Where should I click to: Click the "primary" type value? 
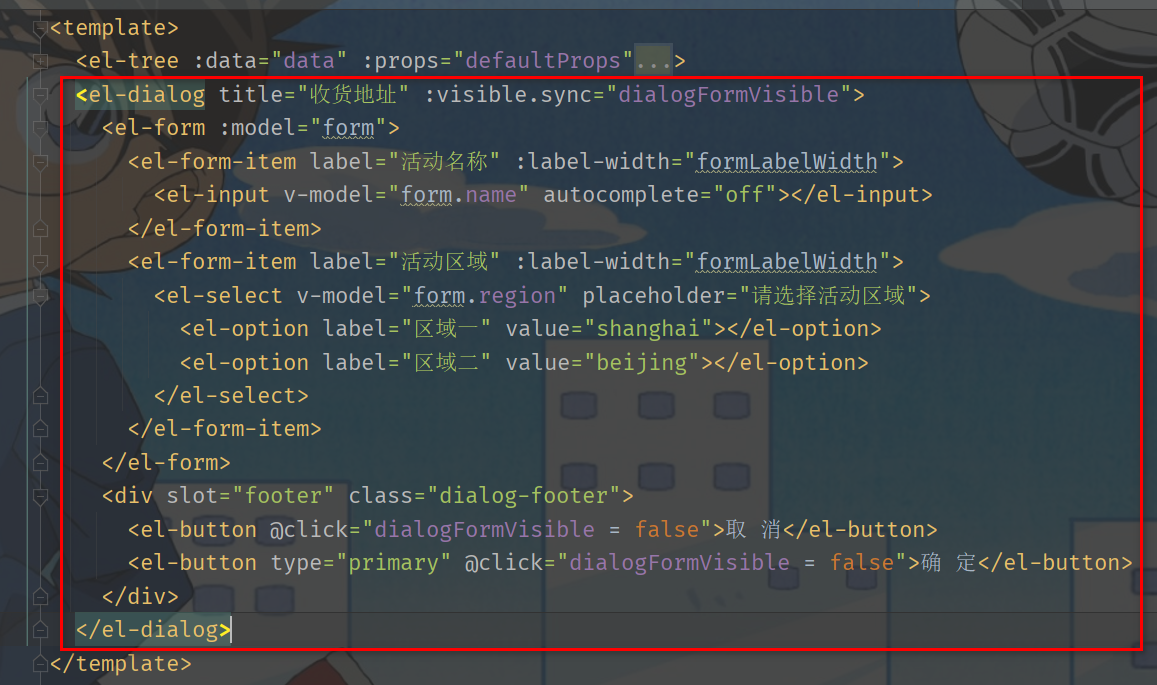[393, 563]
